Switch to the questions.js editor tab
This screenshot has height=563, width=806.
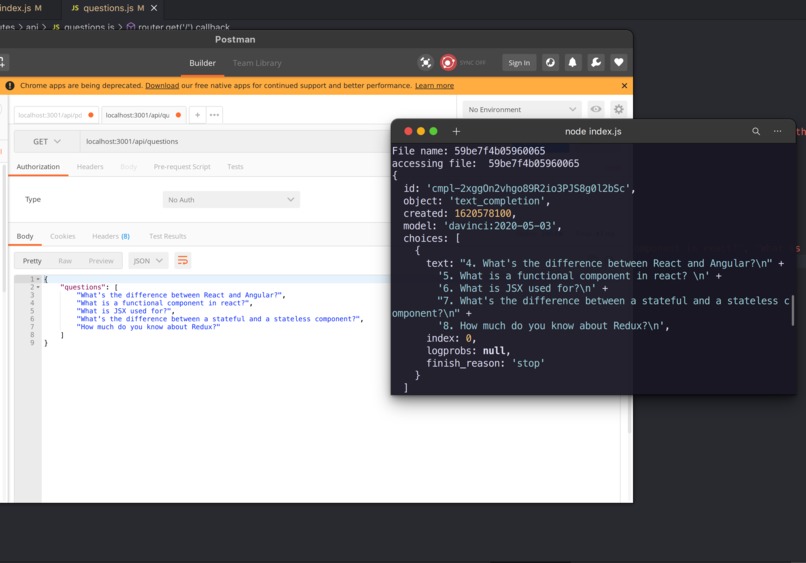[x=113, y=8]
